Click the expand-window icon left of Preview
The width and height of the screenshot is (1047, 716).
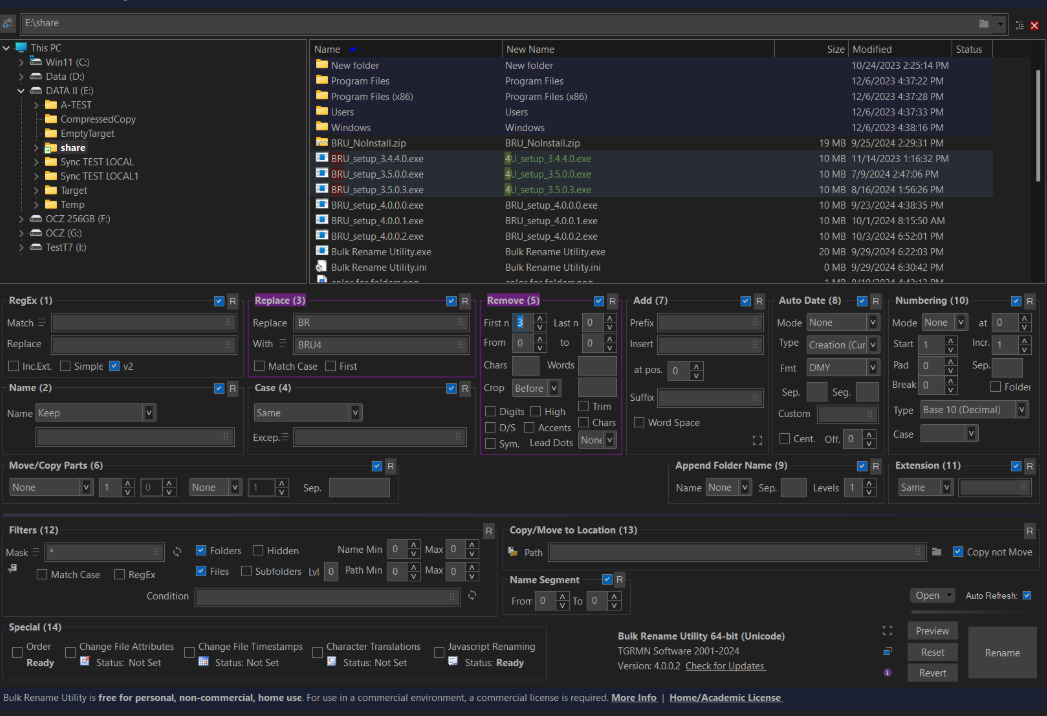click(x=888, y=631)
